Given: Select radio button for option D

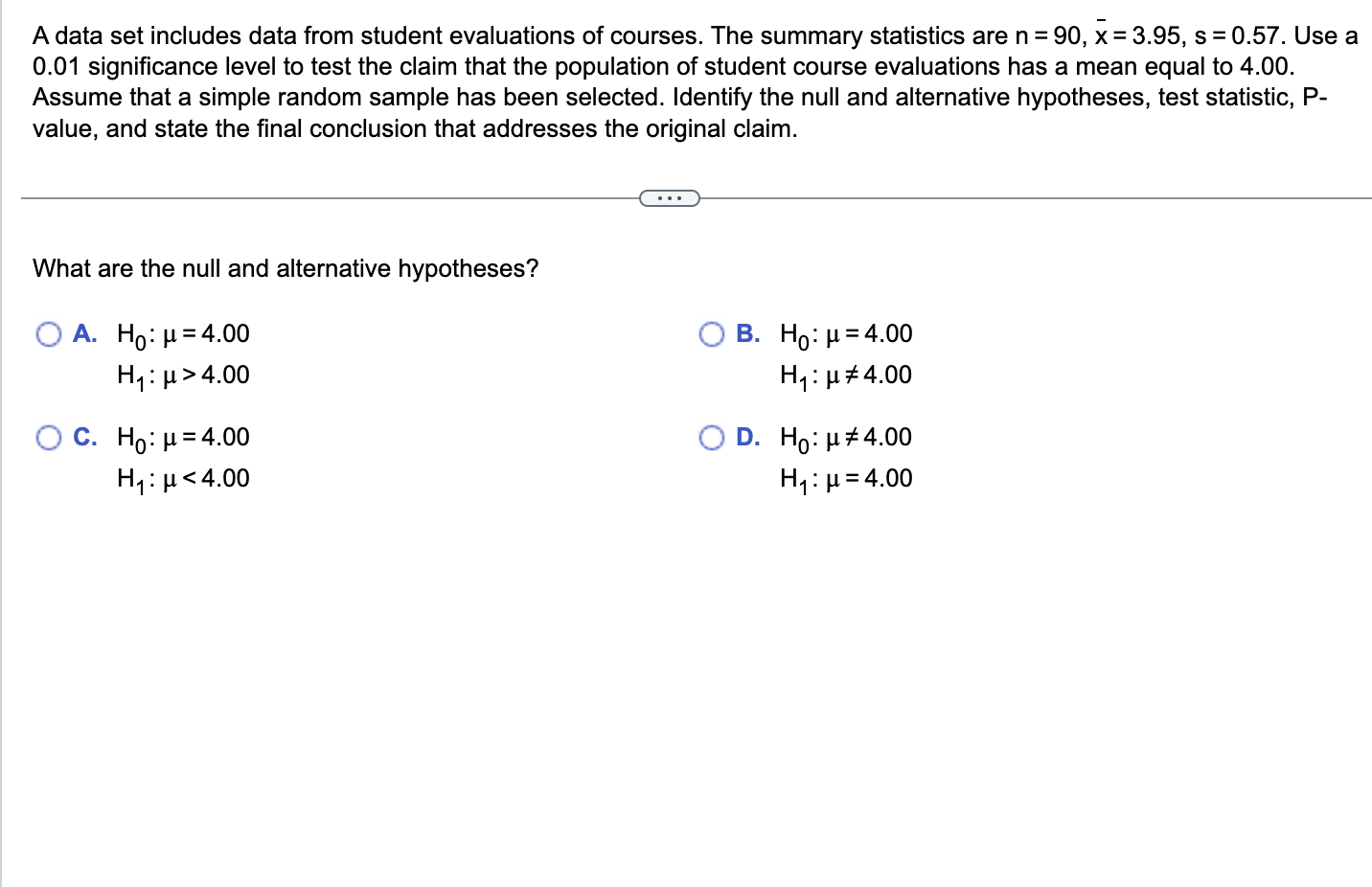Looking at the screenshot, I should pyautogui.click(x=711, y=437).
